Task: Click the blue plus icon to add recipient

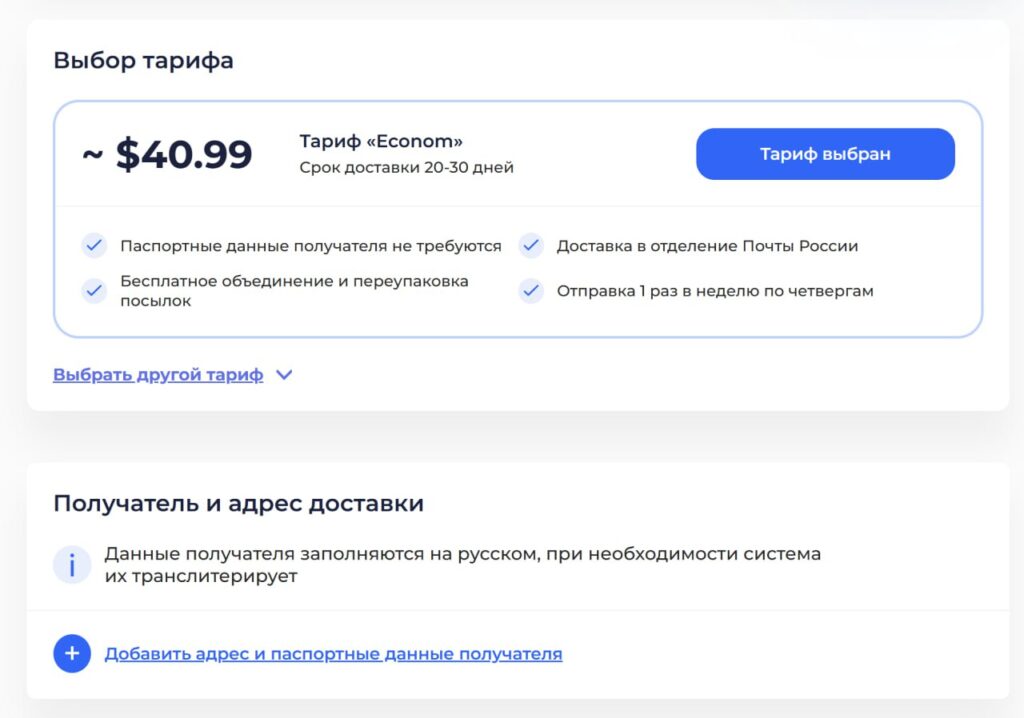Action: tap(72, 653)
